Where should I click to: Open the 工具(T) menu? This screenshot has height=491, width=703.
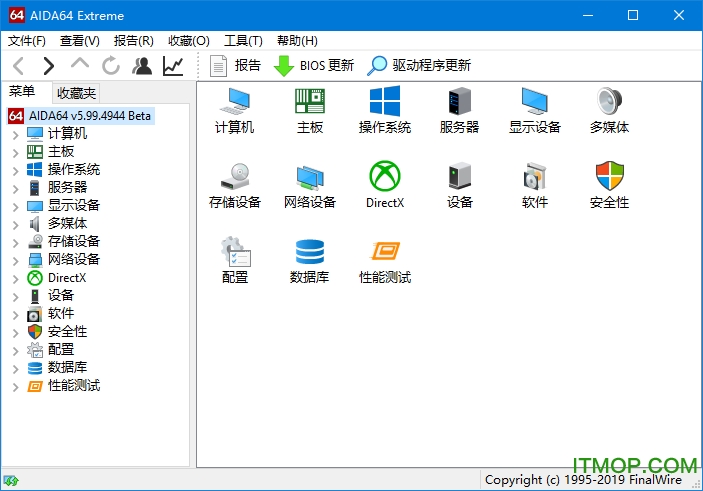(x=243, y=41)
